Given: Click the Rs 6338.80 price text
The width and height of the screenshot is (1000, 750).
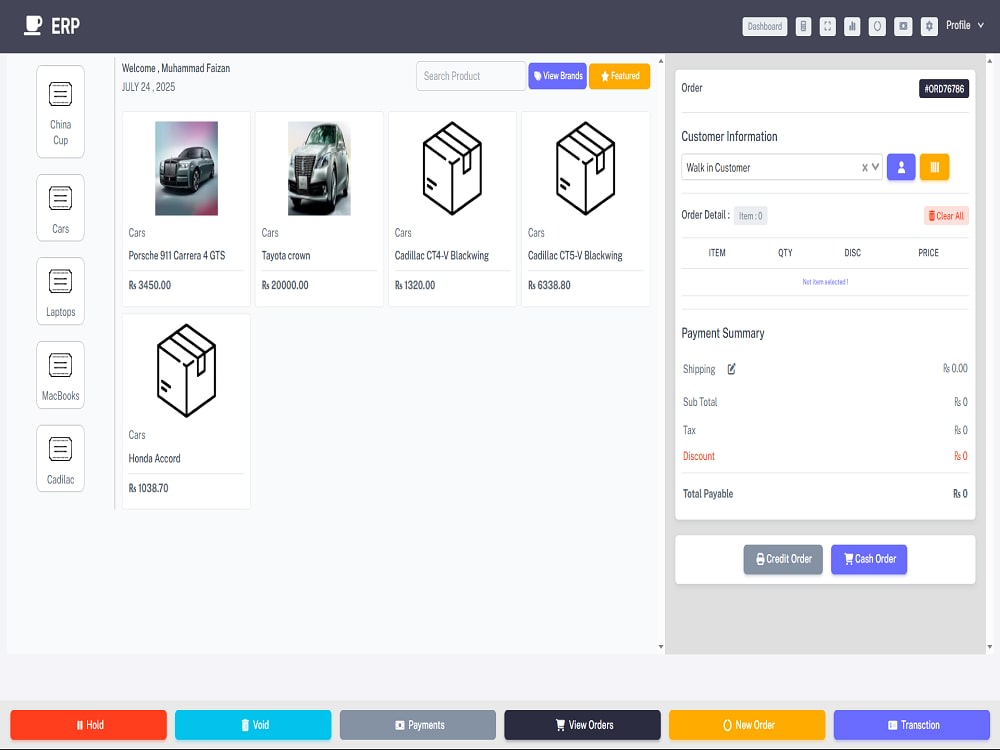Looking at the screenshot, I should (x=549, y=285).
